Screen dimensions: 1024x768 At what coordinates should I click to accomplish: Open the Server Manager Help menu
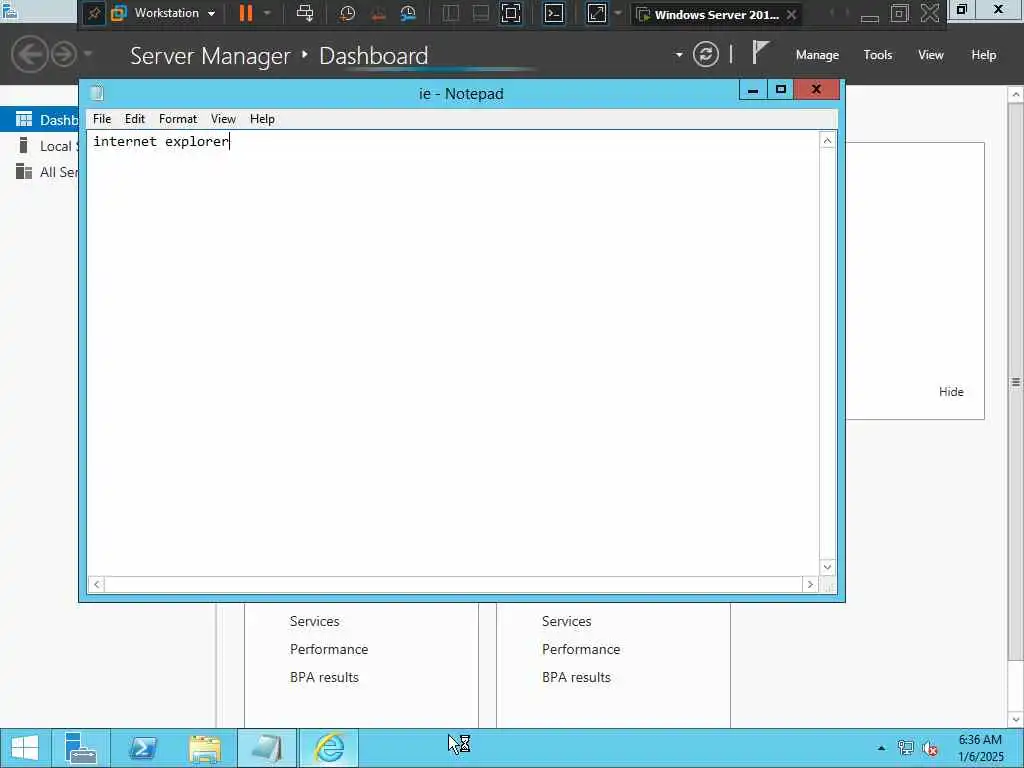pyautogui.click(x=984, y=55)
